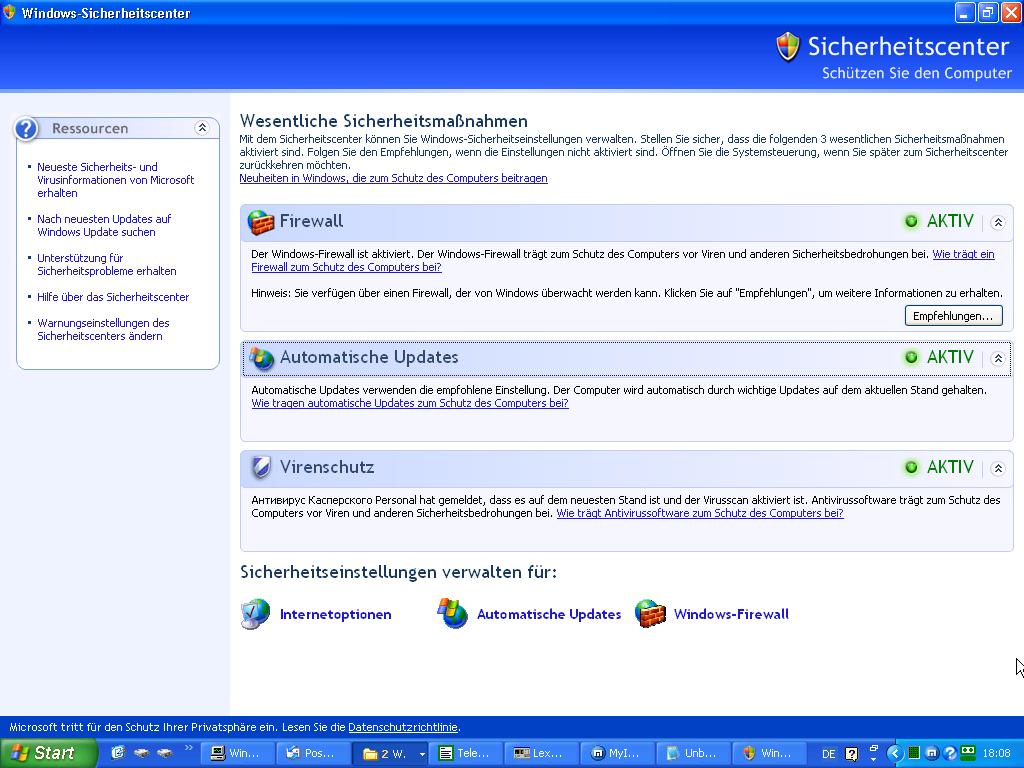This screenshot has width=1024, height=768.
Task: Close the Windows-Sicherheitscenter window
Action: tap(1011, 12)
